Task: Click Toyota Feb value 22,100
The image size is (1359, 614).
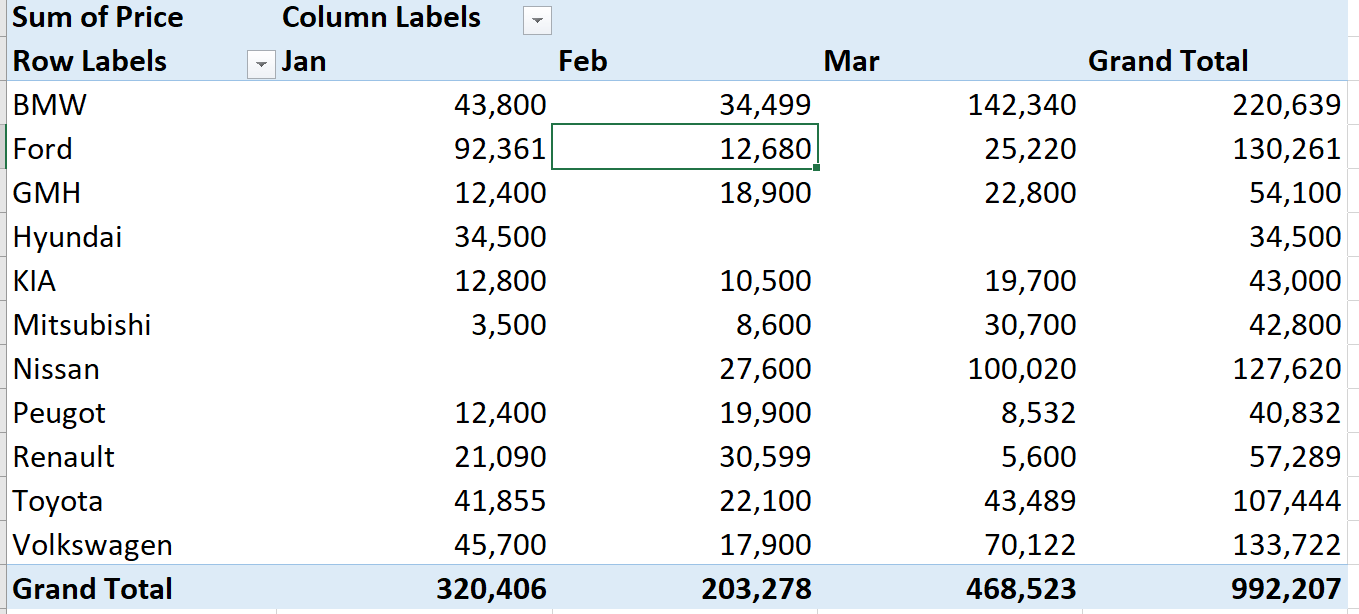Action: 765,501
